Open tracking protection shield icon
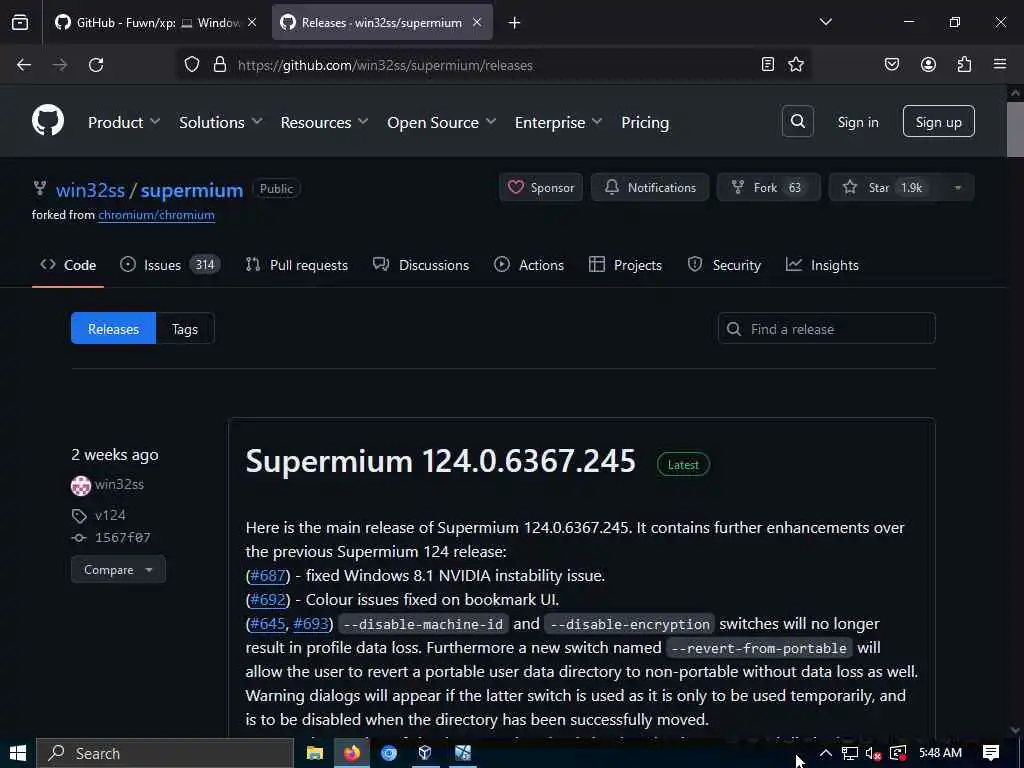Screen dimensions: 1024x768 191,65
